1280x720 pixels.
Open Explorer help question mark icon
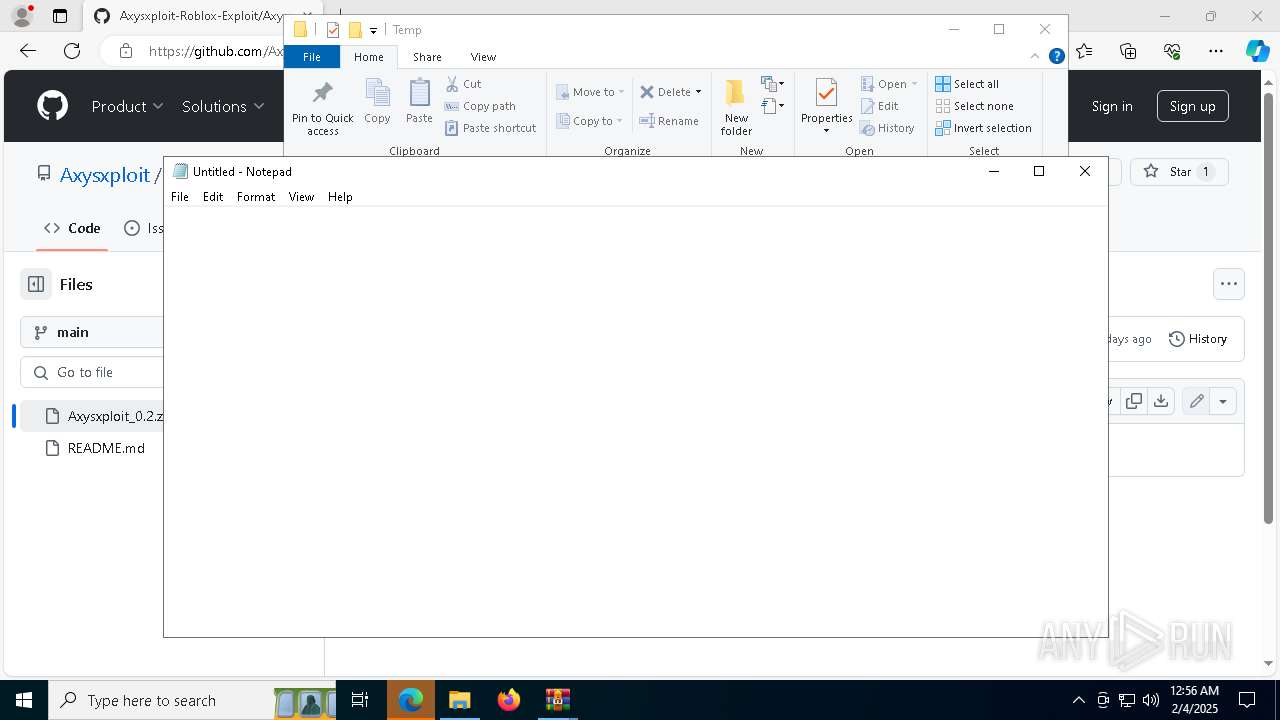[1056, 57]
